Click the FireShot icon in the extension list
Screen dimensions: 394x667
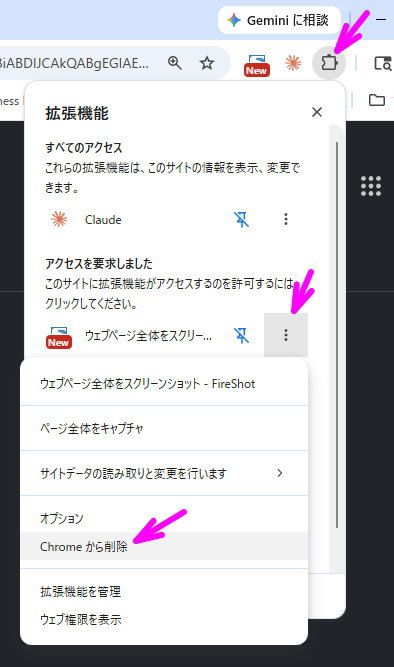[59, 338]
